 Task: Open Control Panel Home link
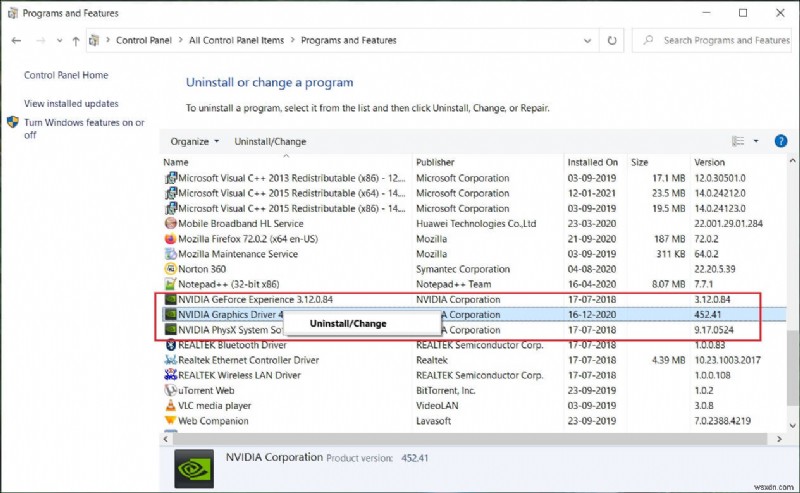coord(66,75)
